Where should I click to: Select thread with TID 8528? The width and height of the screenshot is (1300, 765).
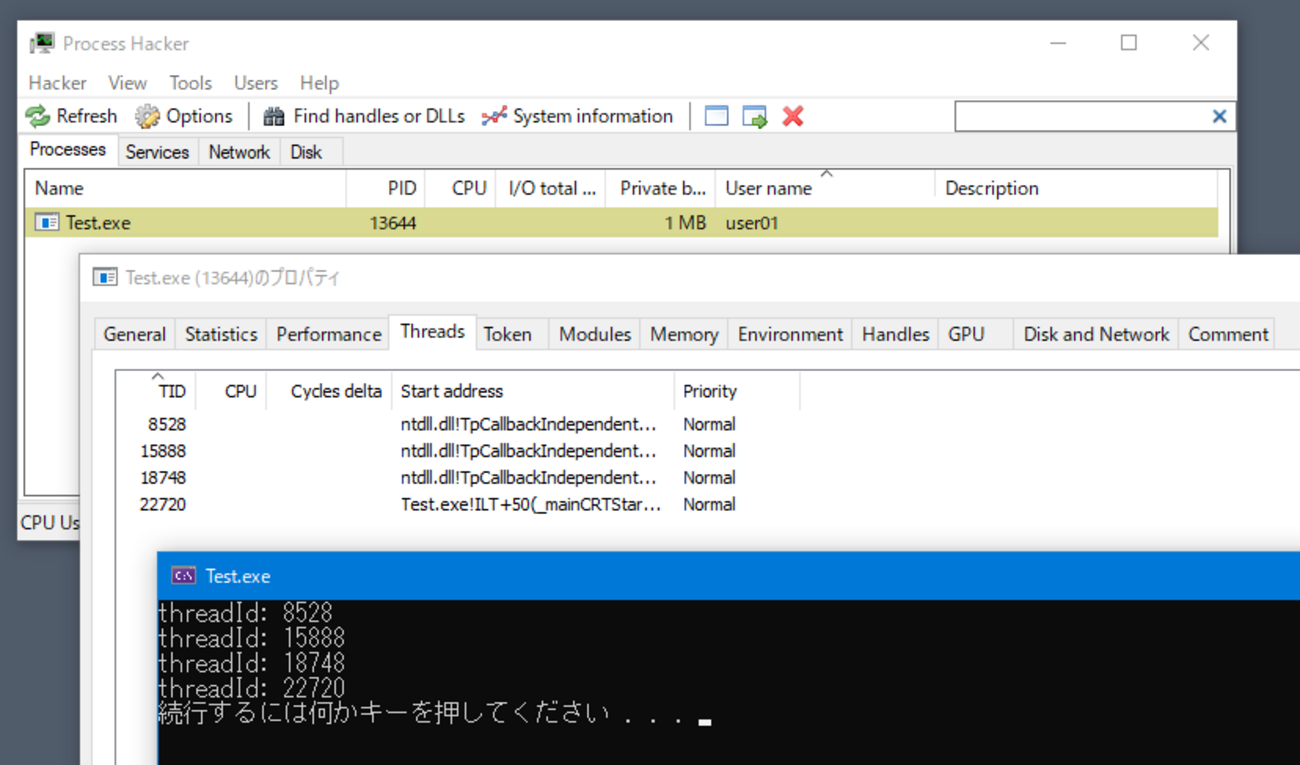[x=167, y=424]
